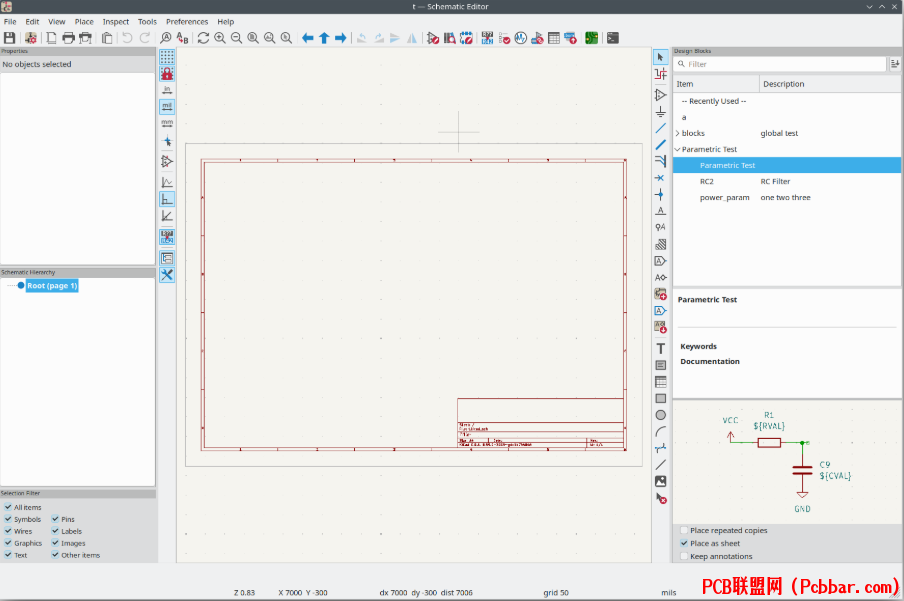Click the Description column header
Screen dimensions: 904x601
point(830,84)
